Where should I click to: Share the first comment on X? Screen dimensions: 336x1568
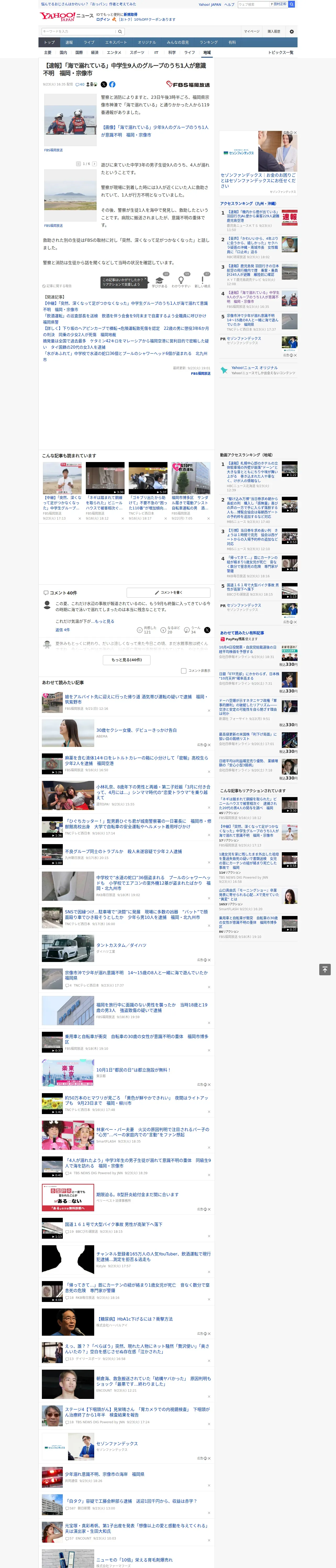click(x=207, y=630)
